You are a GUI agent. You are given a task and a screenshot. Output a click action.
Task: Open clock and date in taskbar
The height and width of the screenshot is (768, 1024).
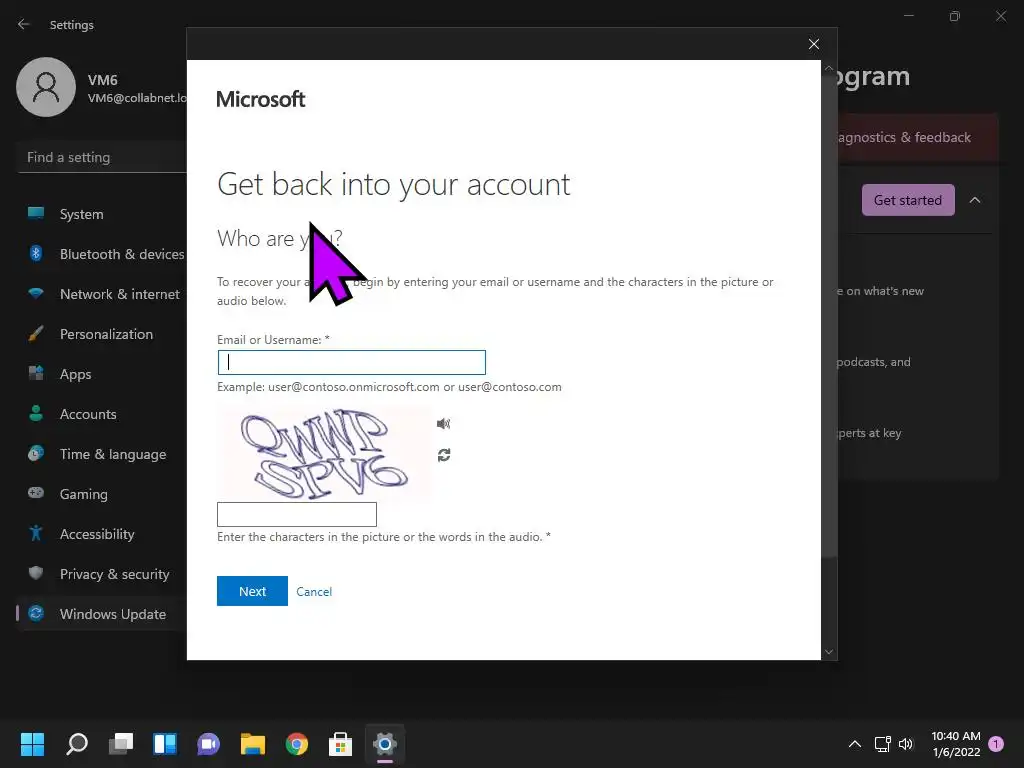pos(956,744)
